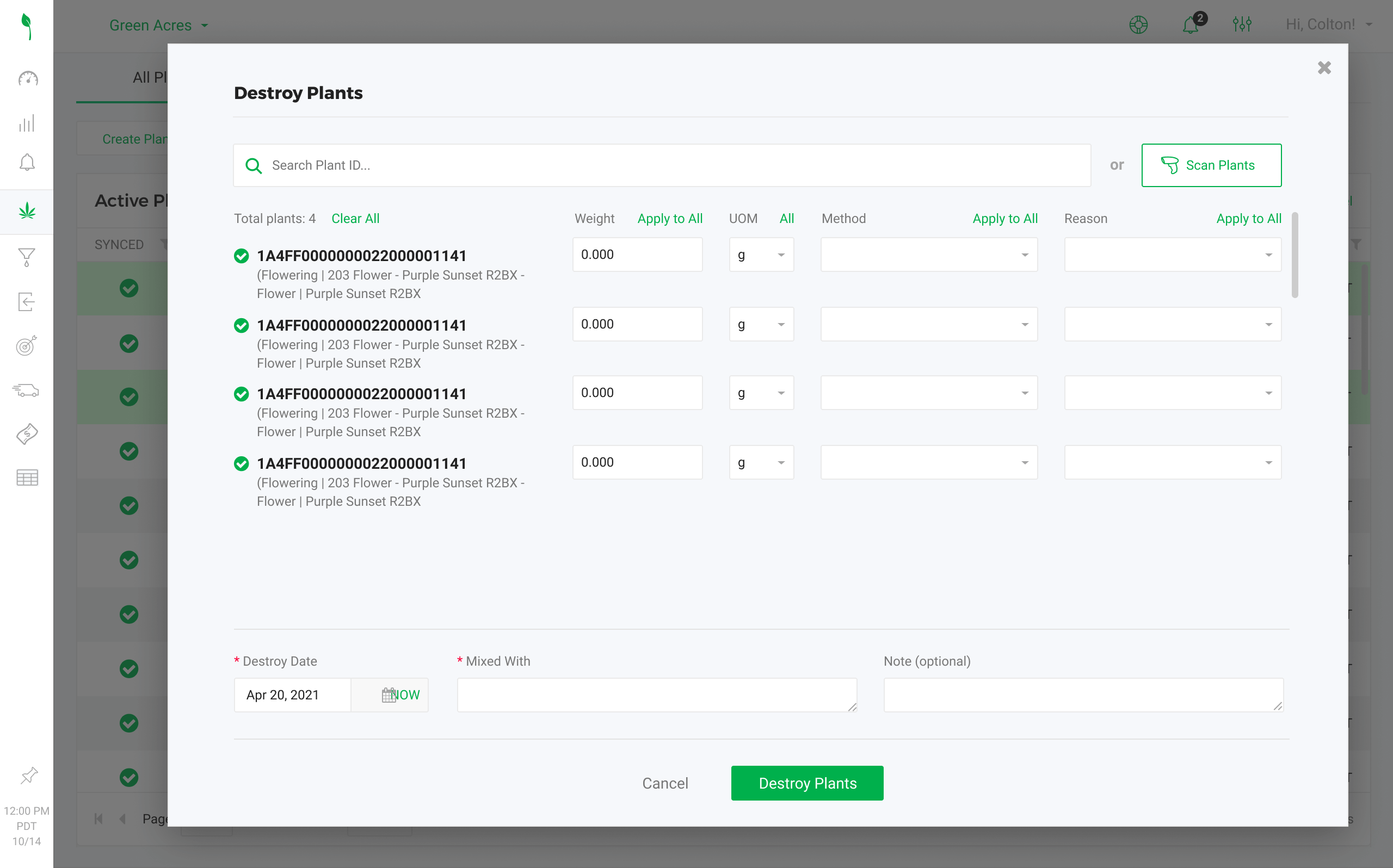Viewport: 1393px width, 868px height.
Task: Open the settings sliders icon in header
Action: [x=1242, y=24]
